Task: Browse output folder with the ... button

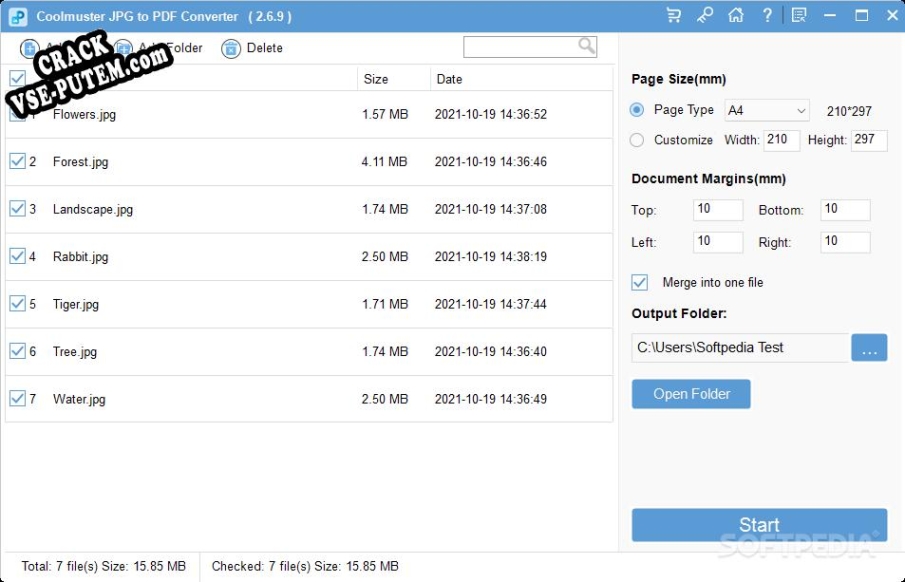Action: pos(869,348)
